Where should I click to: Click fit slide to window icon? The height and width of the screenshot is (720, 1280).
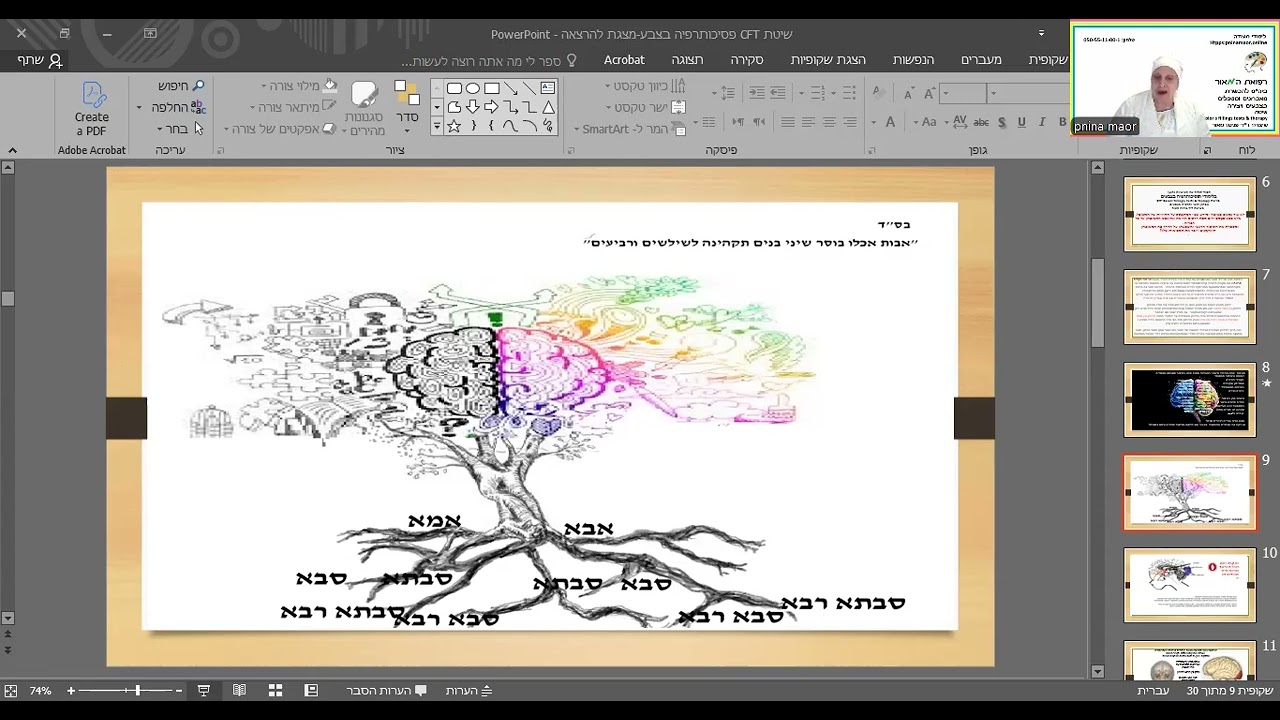(10, 691)
